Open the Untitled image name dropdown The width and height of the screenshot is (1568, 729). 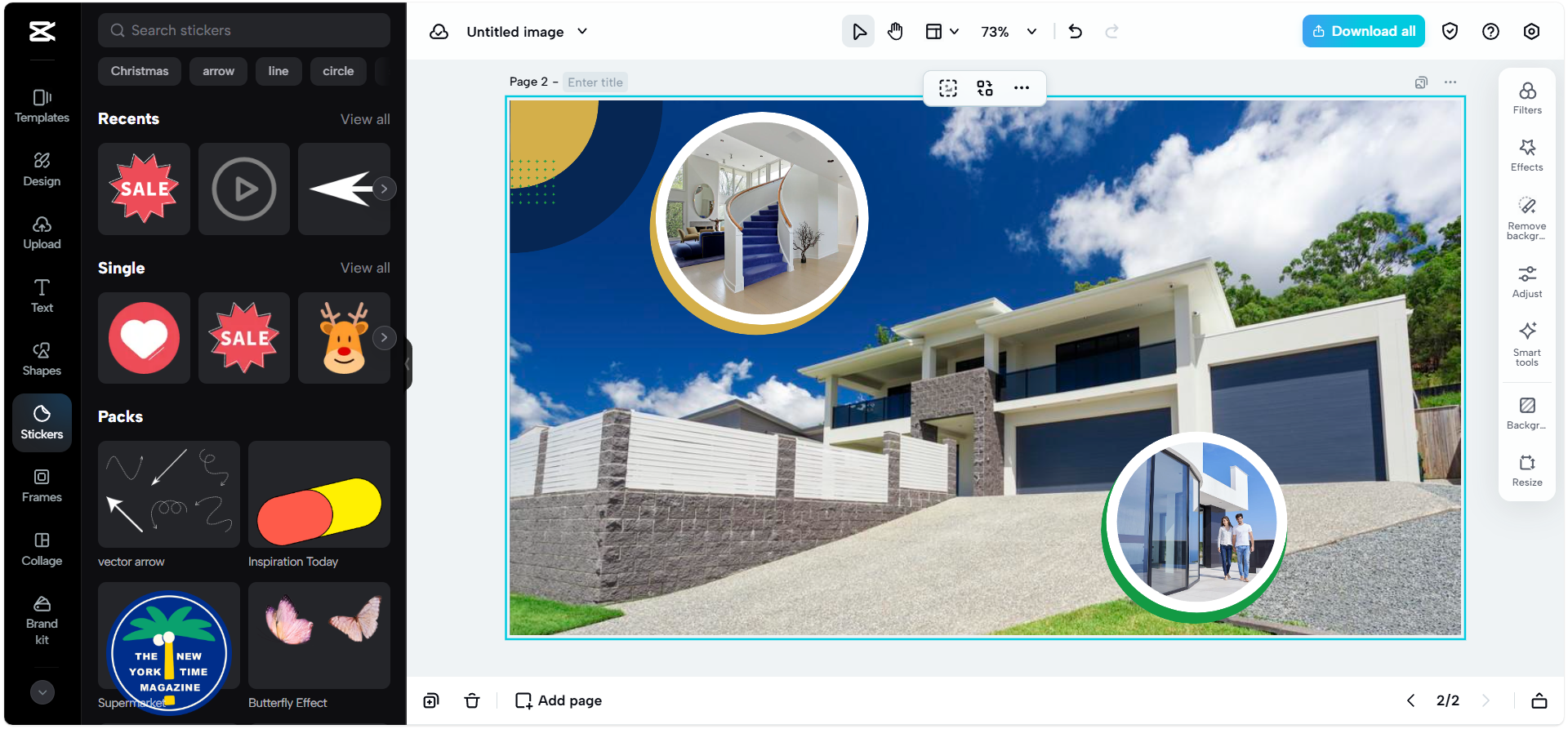[582, 32]
